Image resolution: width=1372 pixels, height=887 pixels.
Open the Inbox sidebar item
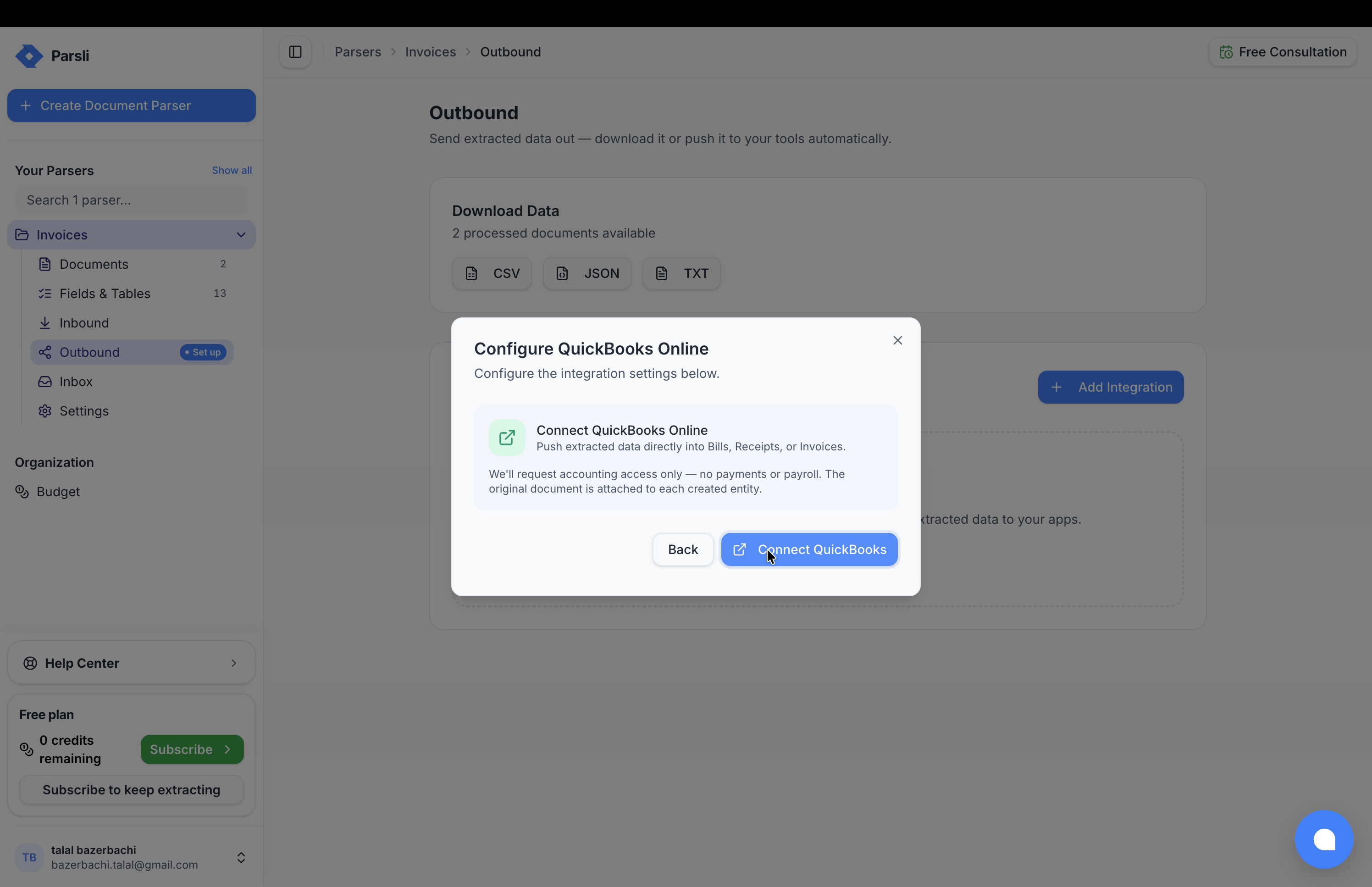[132, 382]
